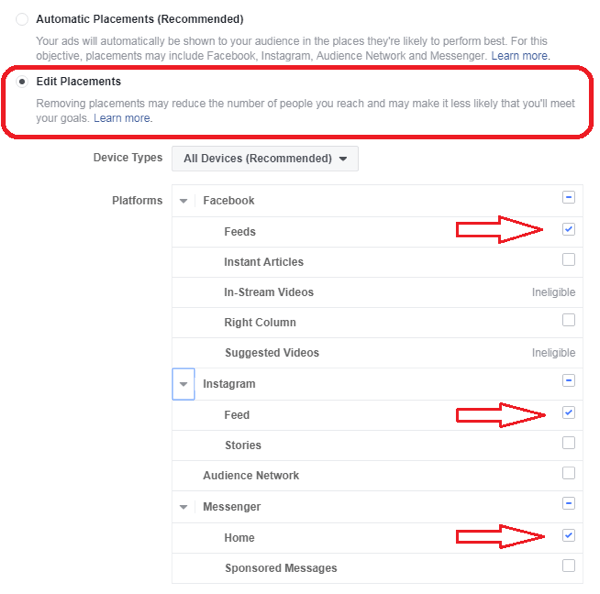Uncheck the Messenger Home checkbox
Viewport: 600px width, 594px height.
tap(568, 535)
